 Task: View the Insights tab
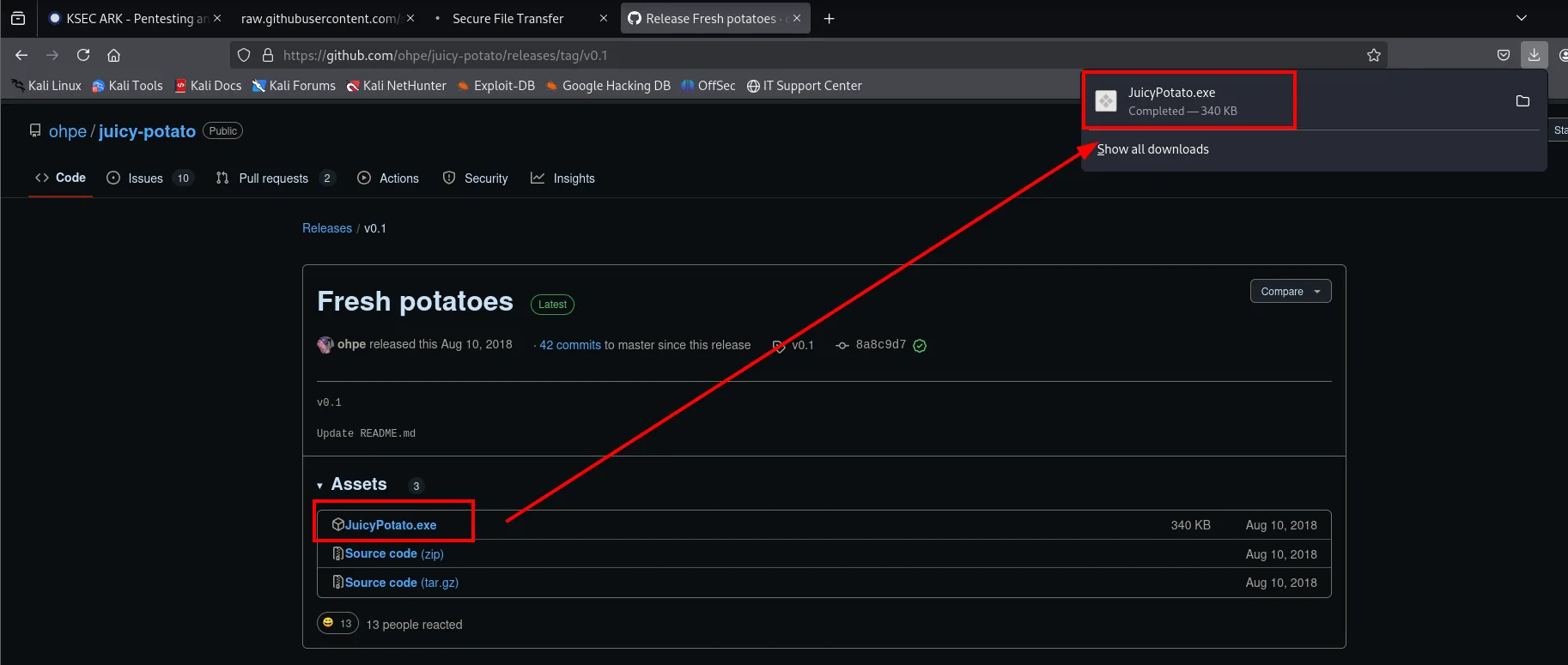coord(562,178)
